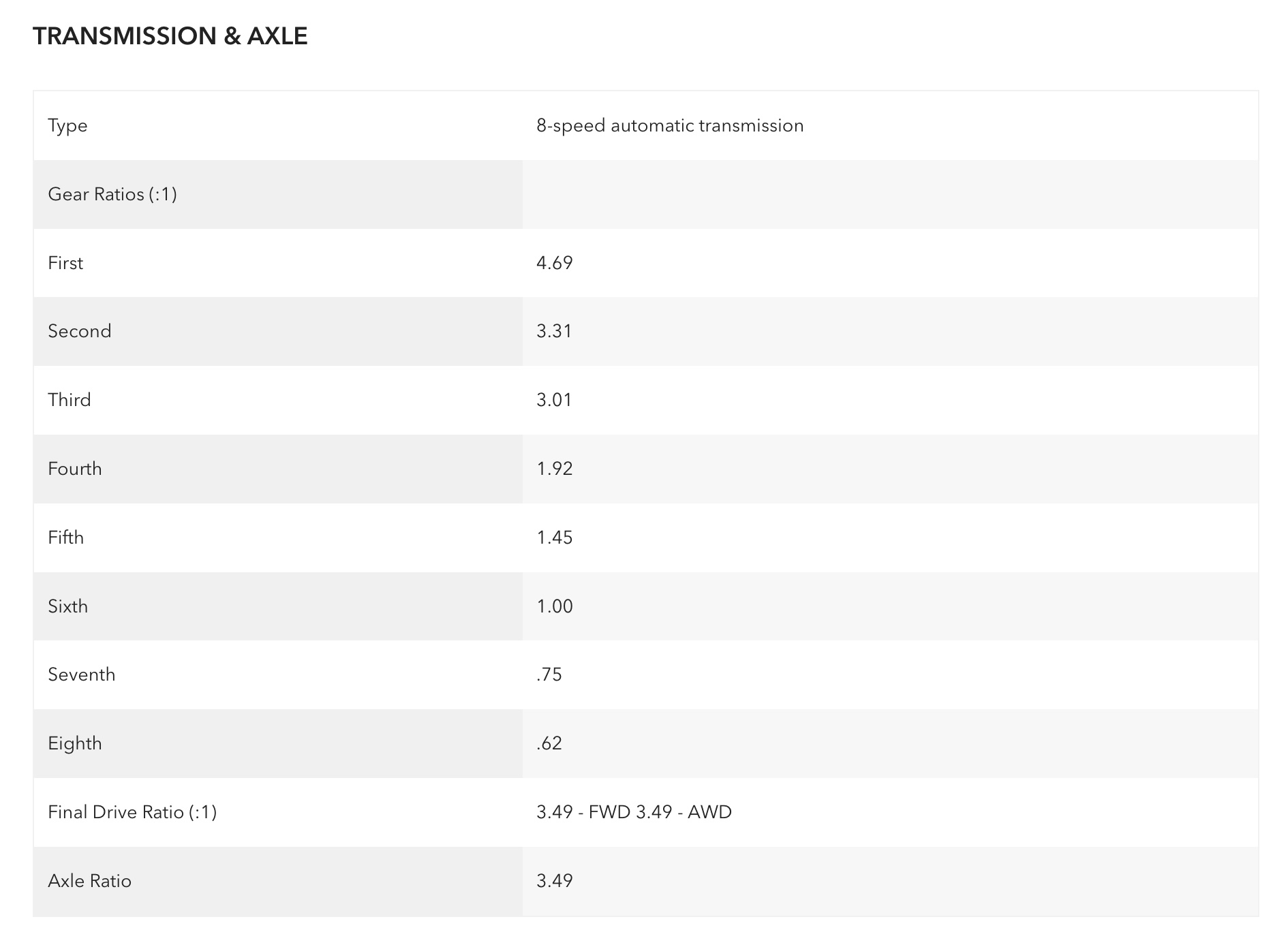Click the TRANSMISSION & AXLE heading
Viewport: 1288px width, 947px height.
170,36
